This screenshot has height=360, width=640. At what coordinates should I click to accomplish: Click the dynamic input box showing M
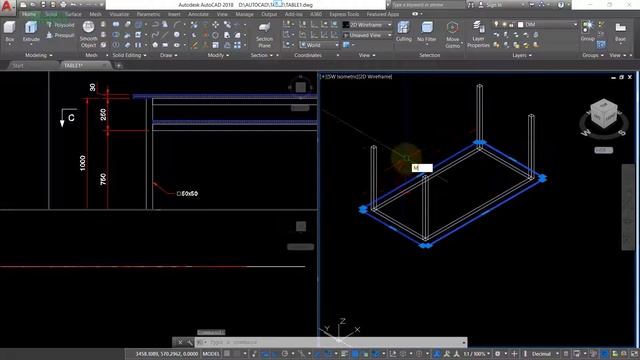[x=422, y=168]
